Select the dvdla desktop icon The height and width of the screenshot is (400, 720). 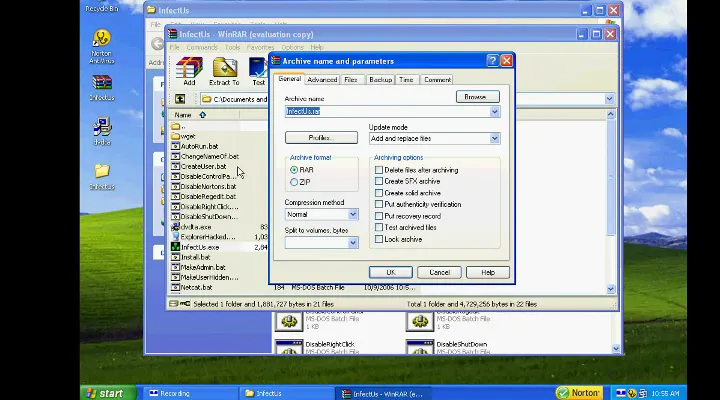pos(102,132)
